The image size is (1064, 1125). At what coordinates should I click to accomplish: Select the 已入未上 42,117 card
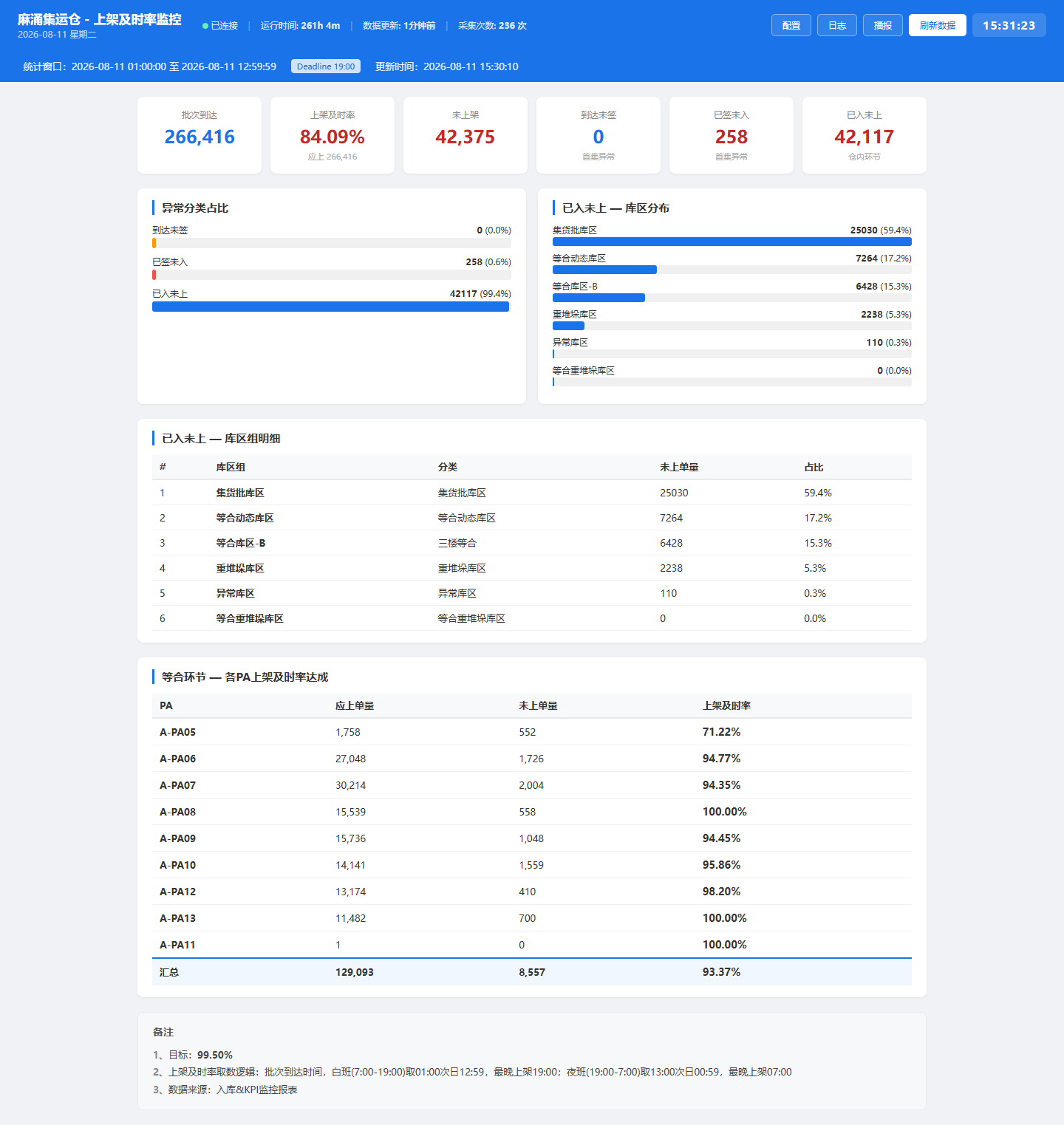[x=864, y=135]
